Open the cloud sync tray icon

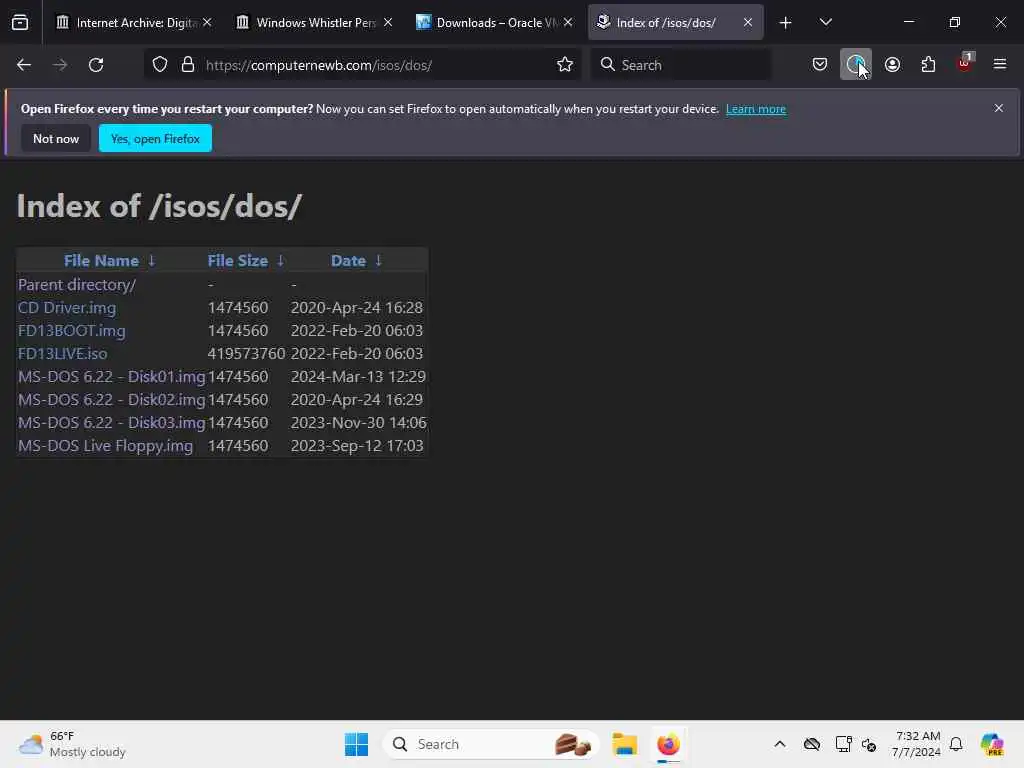(x=812, y=744)
